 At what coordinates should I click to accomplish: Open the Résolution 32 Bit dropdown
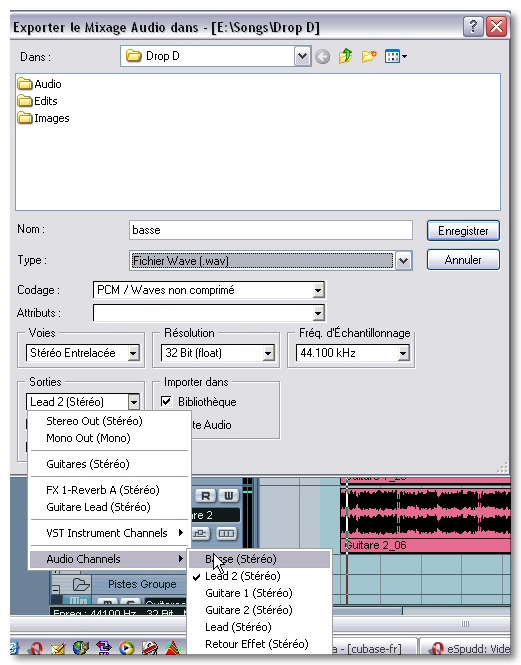click(x=268, y=353)
